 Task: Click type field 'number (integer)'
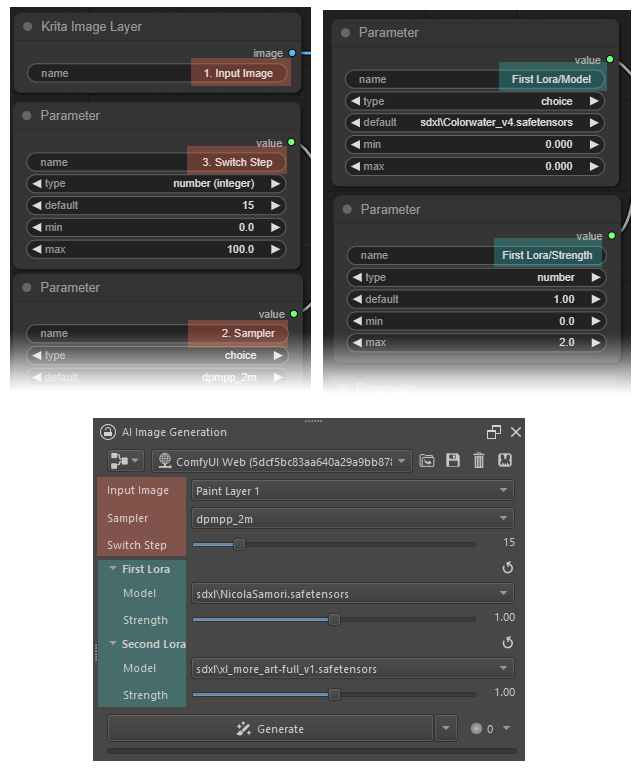(x=156, y=183)
